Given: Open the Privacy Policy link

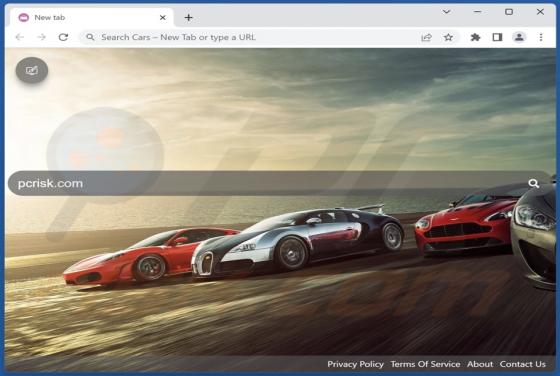Looking at the screenshot, I should 355,364.
